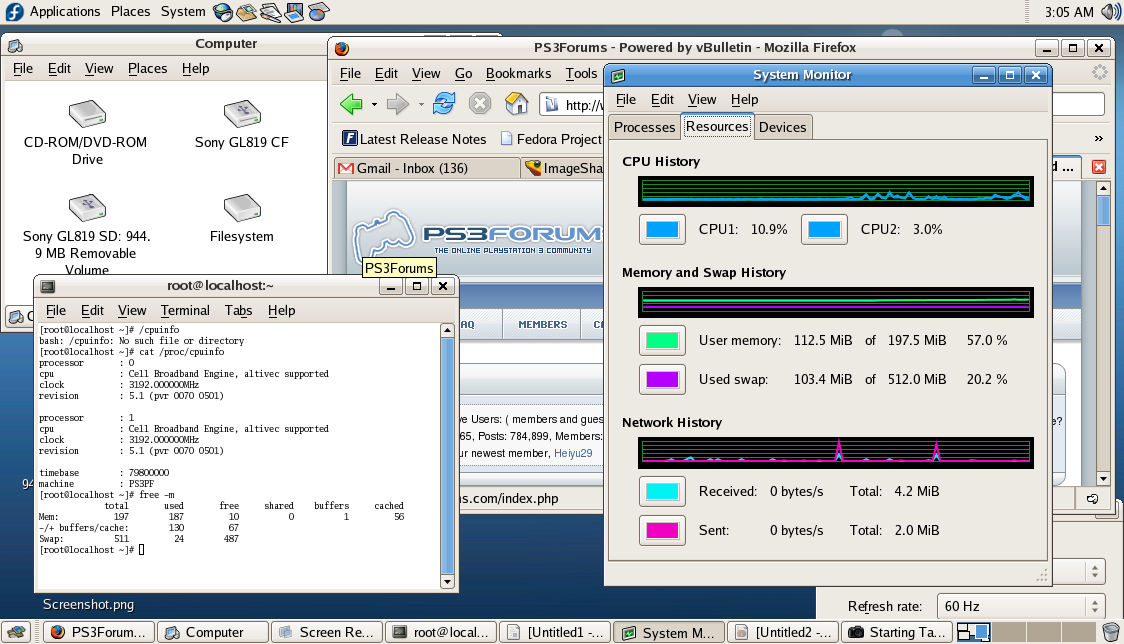
Task: Expand the back button history dropdown arrow
Action: pos(374,105)
